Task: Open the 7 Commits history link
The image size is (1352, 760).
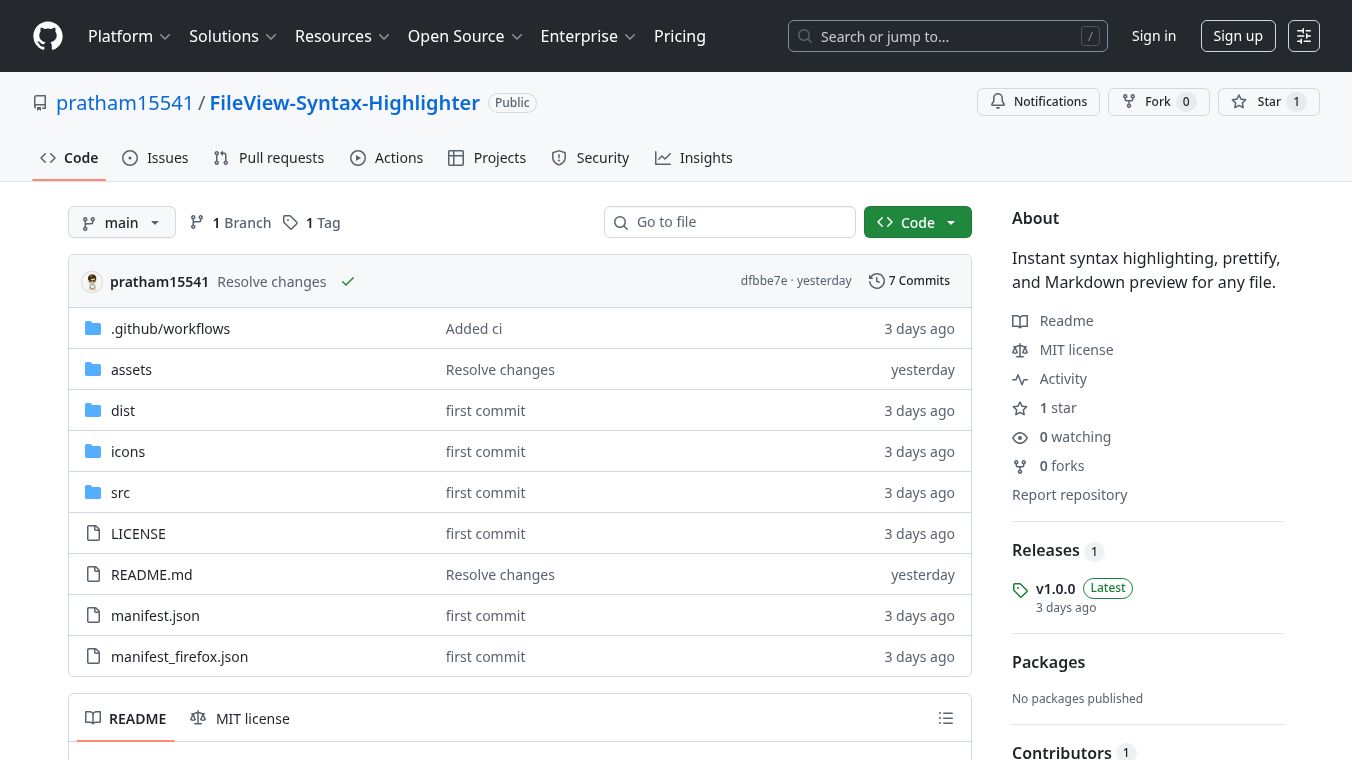Action: pos(909,281)
